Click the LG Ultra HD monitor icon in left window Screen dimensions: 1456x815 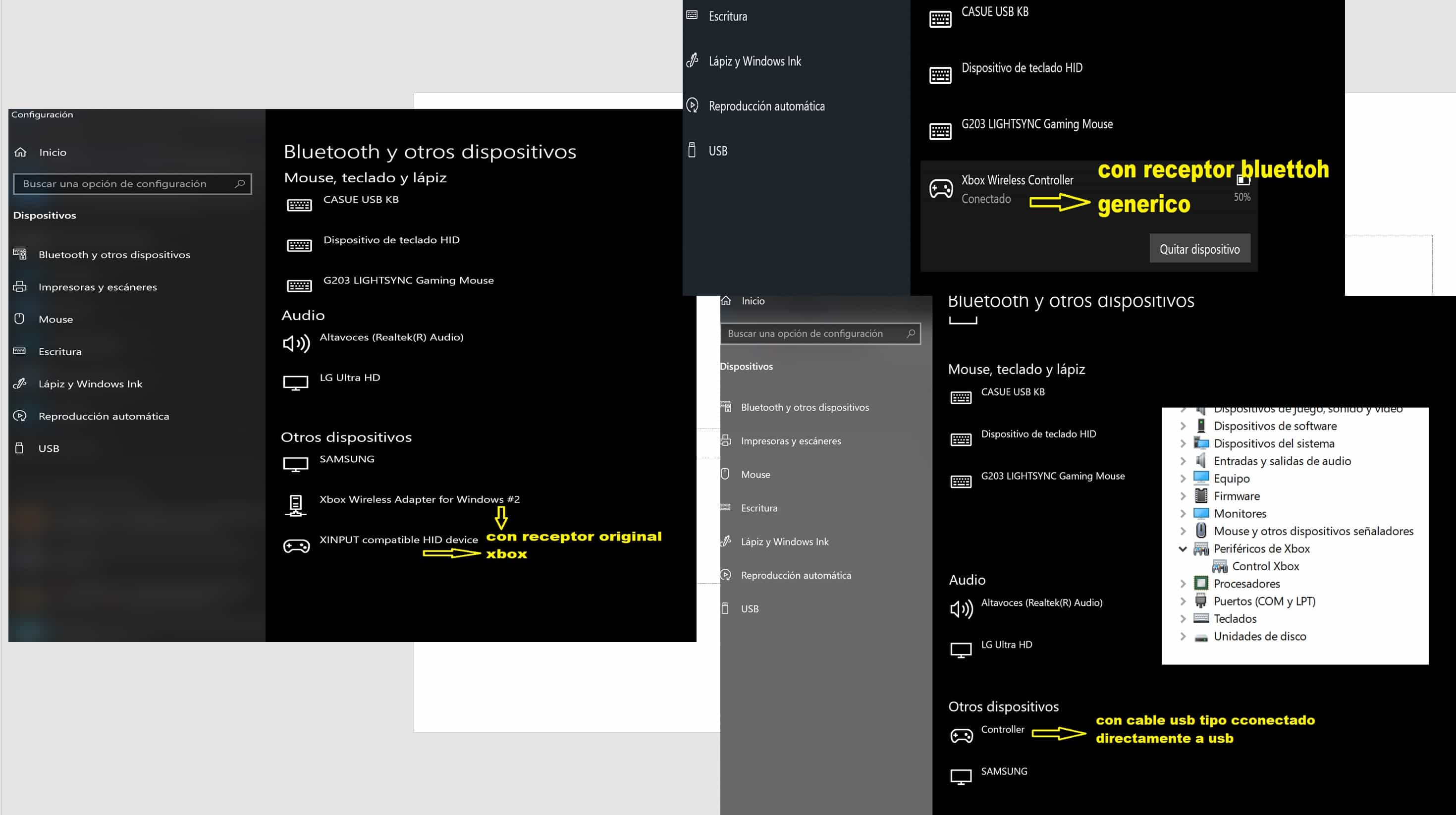(296, 383)
